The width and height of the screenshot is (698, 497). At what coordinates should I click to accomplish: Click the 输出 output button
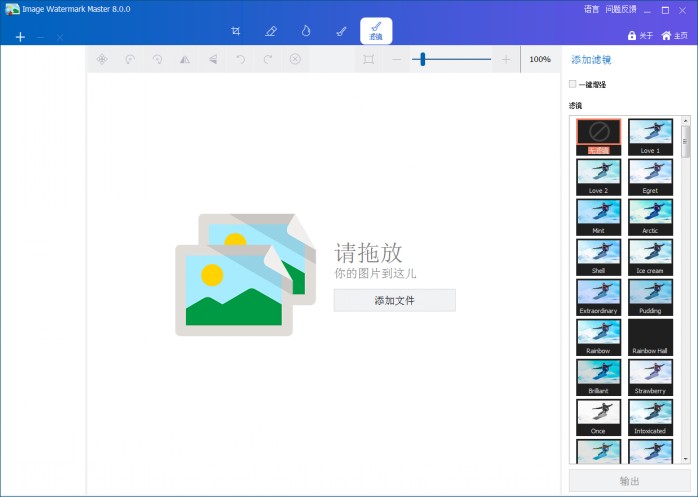click(x=629, y=481)
